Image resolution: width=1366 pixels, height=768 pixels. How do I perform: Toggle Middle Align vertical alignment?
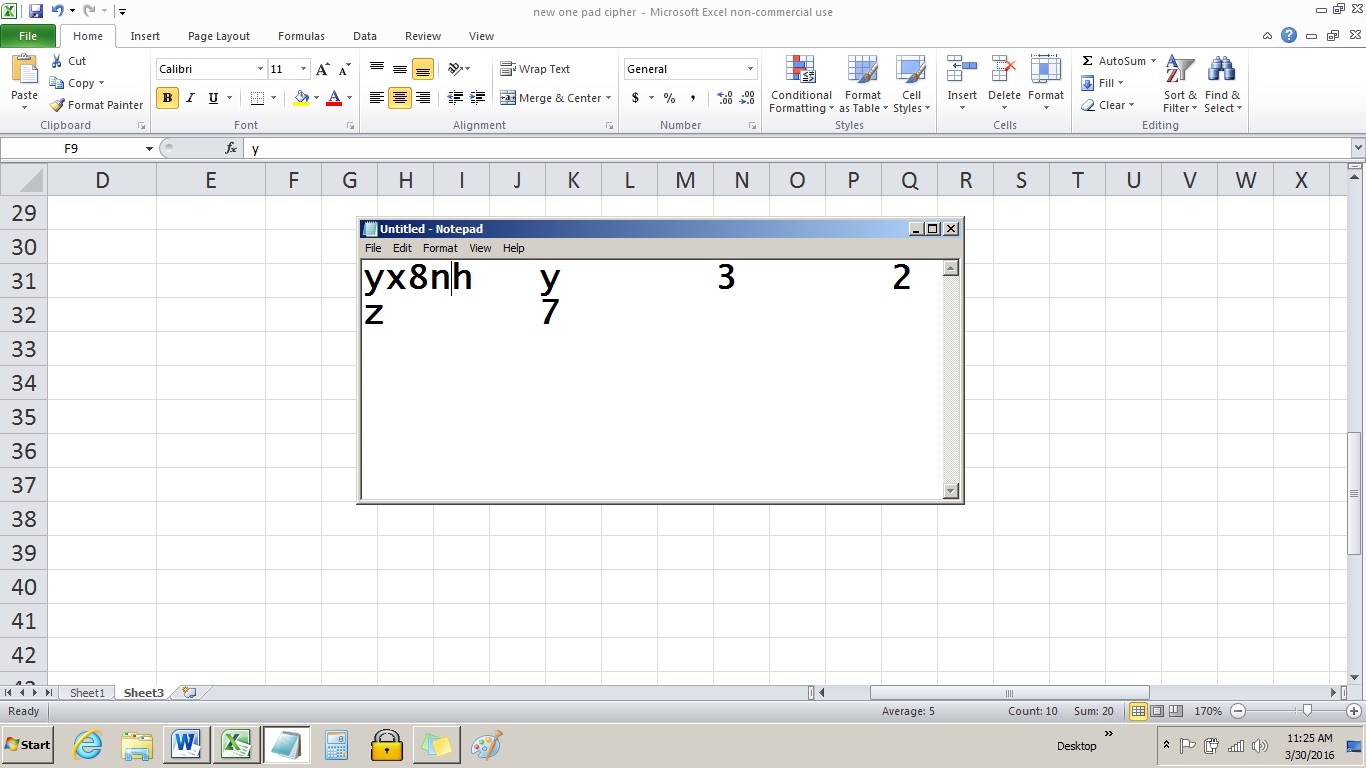[400, 69]
